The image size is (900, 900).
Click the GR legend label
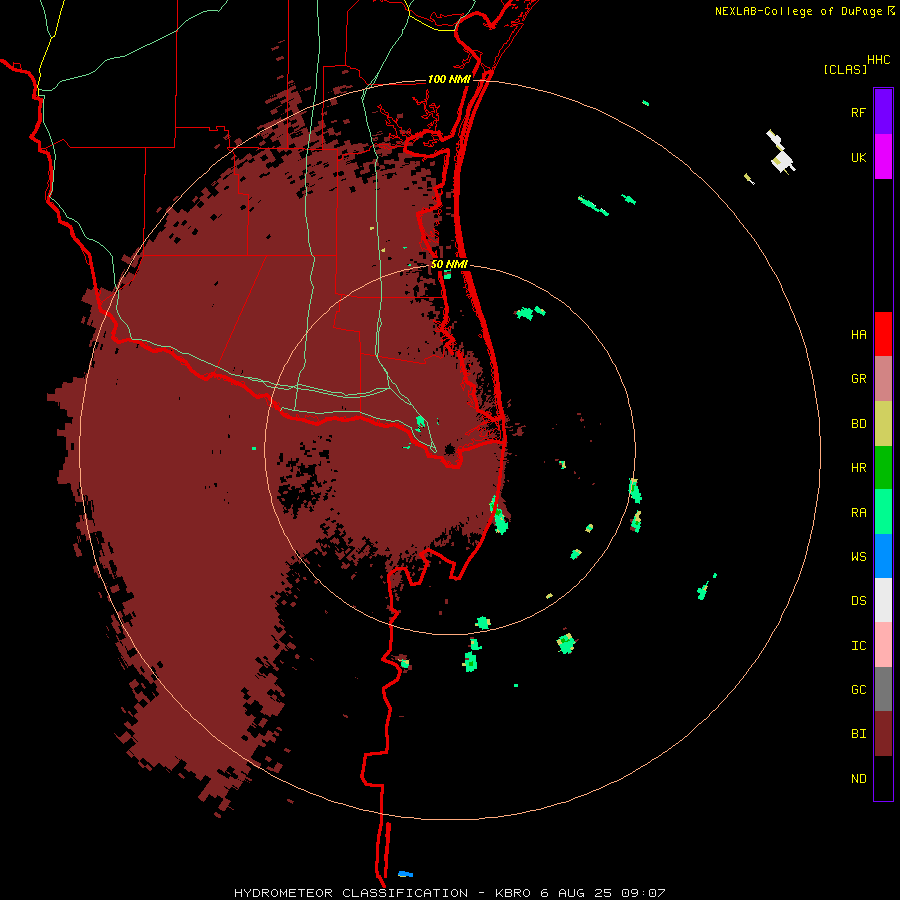[858, 379]
